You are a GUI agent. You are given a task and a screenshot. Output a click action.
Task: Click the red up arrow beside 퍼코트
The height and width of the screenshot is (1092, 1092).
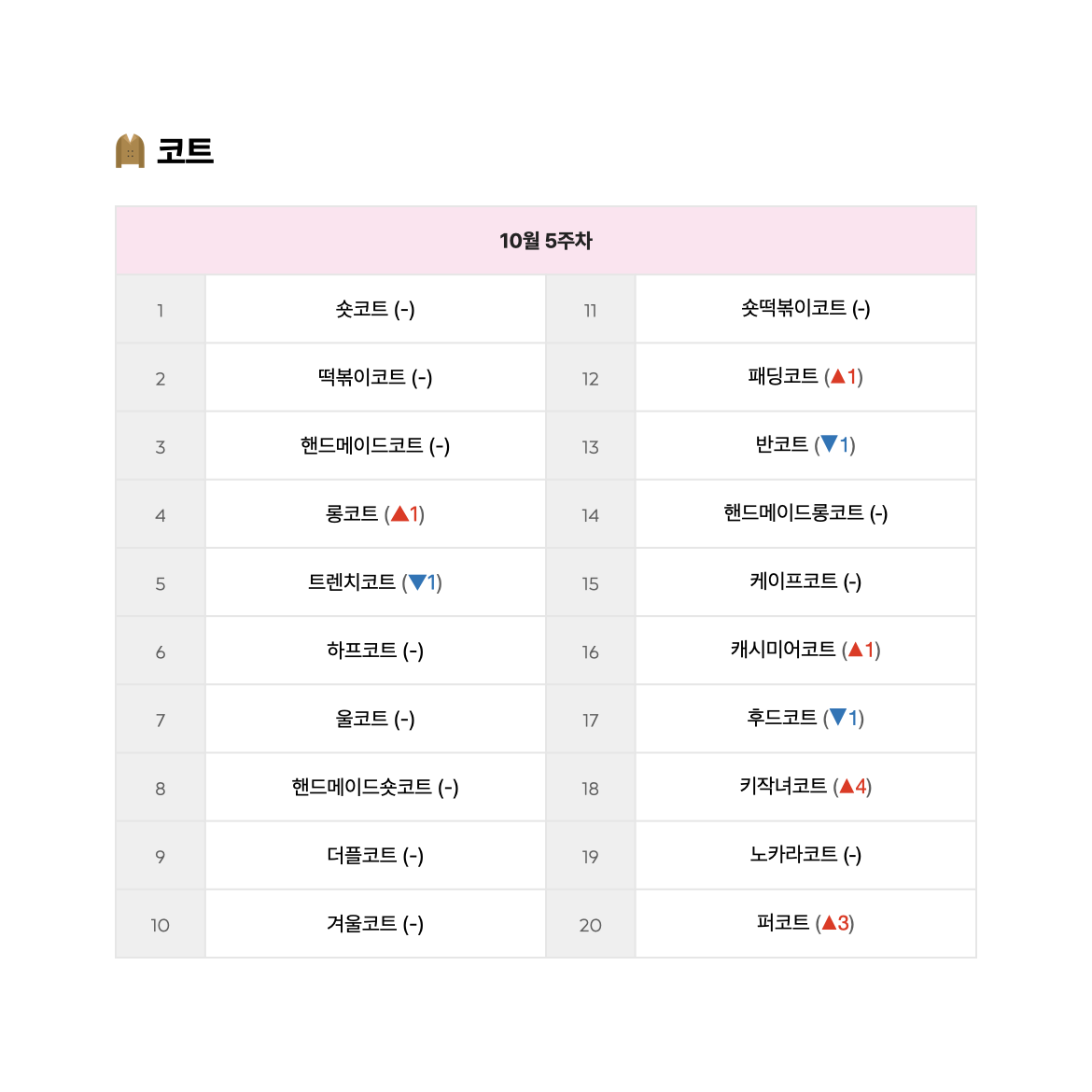(829, 923)
